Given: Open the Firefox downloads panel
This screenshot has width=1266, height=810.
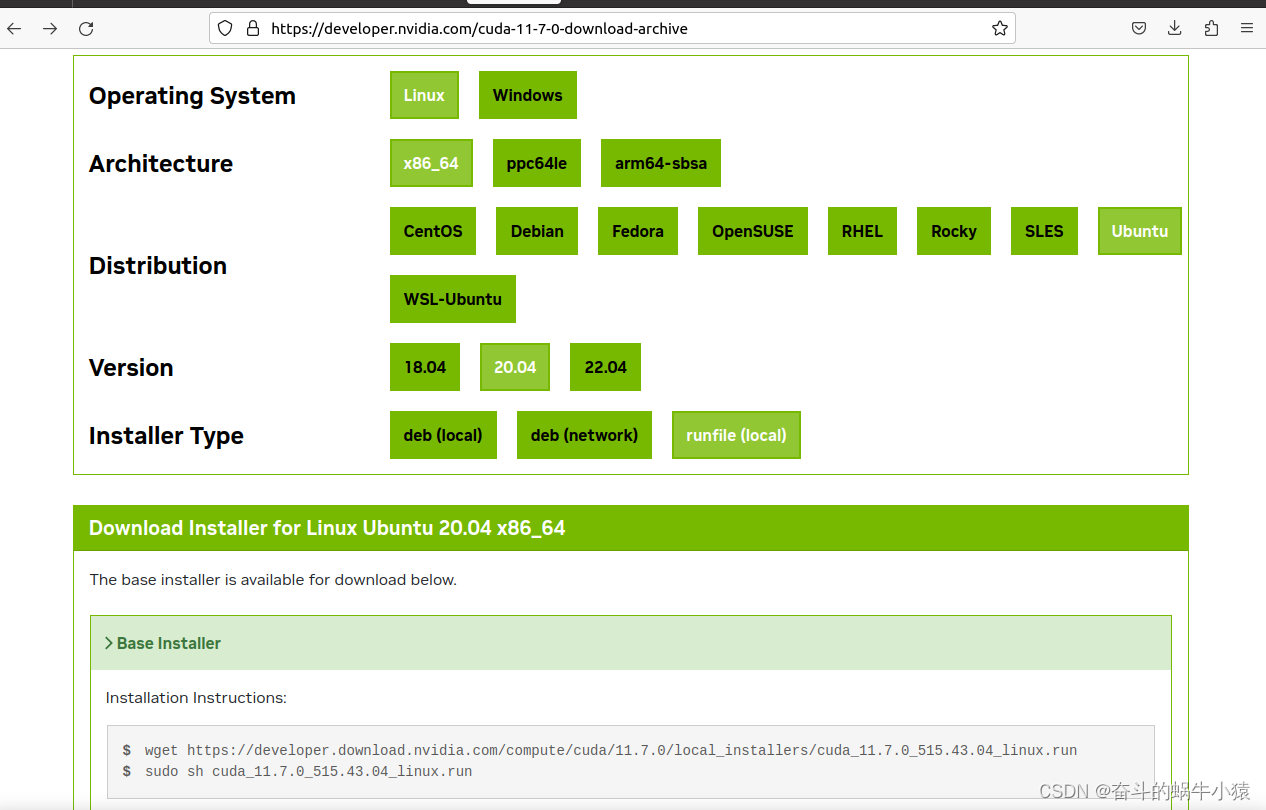Looking at the screenshot, I should pos(1175,29).
